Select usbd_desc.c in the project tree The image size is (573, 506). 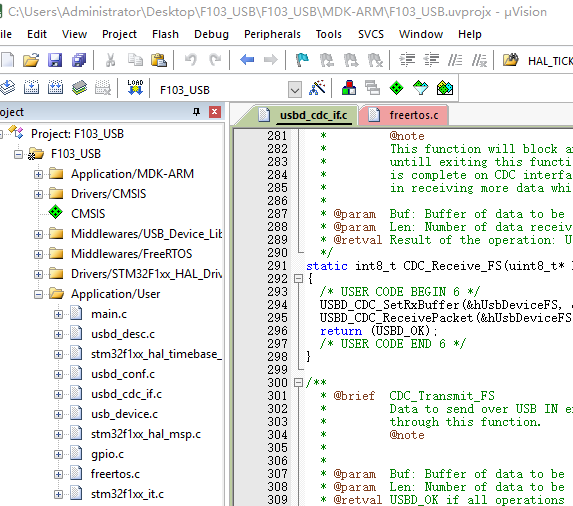point(123,334)
